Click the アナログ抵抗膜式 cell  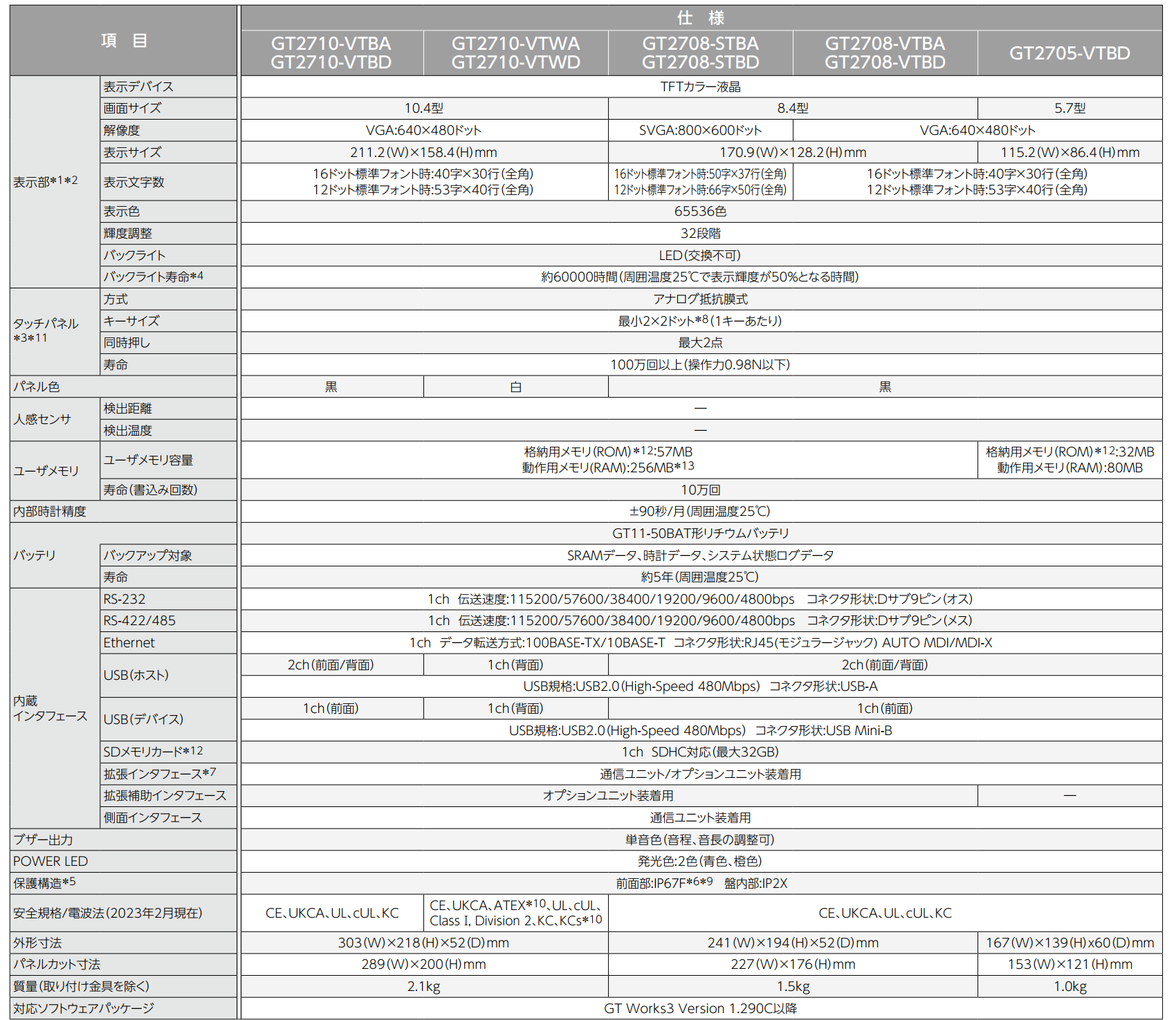coord(701,299)
